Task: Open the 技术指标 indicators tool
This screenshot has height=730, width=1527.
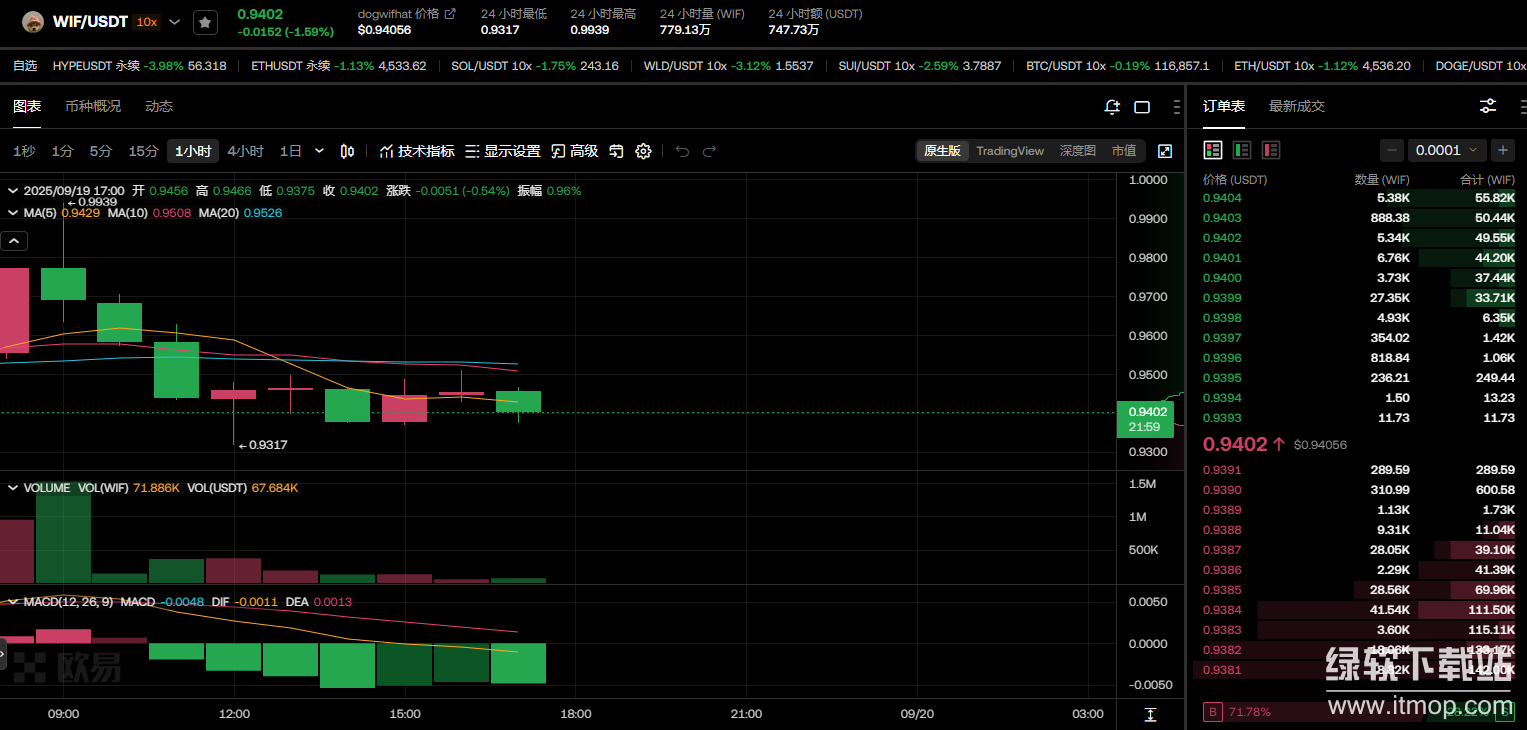Action: click(x=417, y=151)
